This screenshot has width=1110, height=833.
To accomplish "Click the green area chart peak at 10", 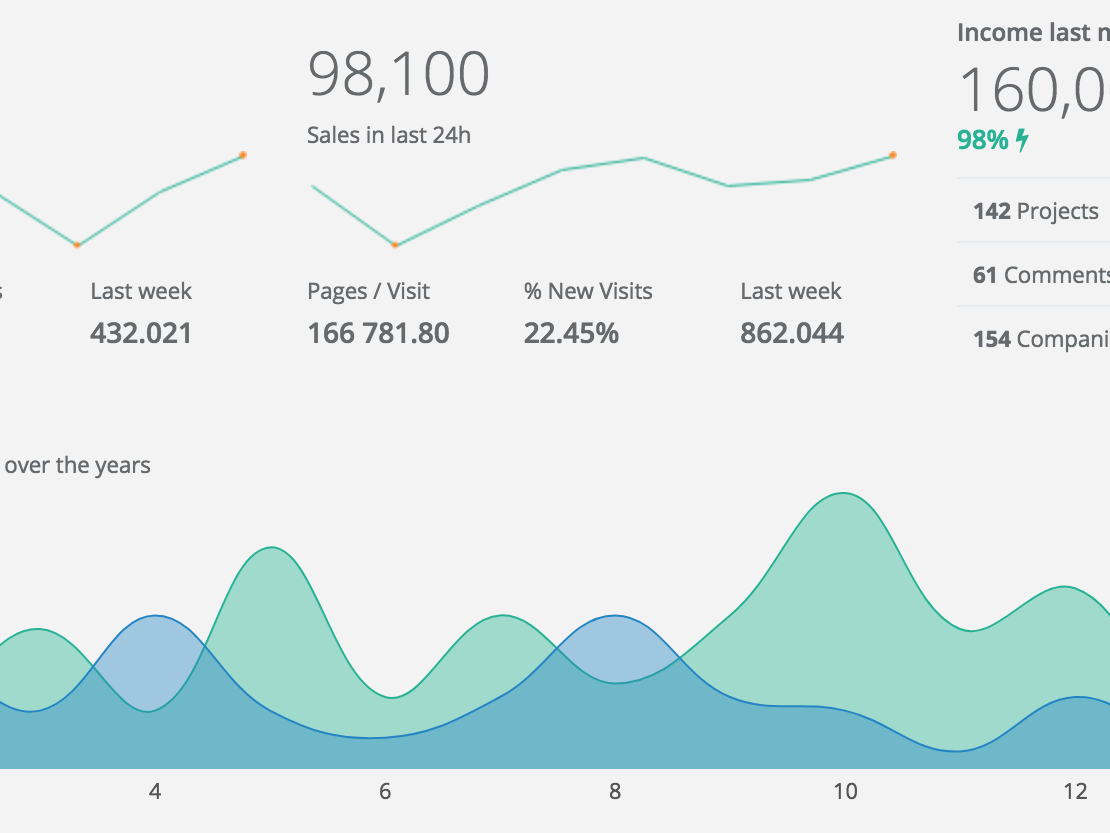I will pos(842,494).
